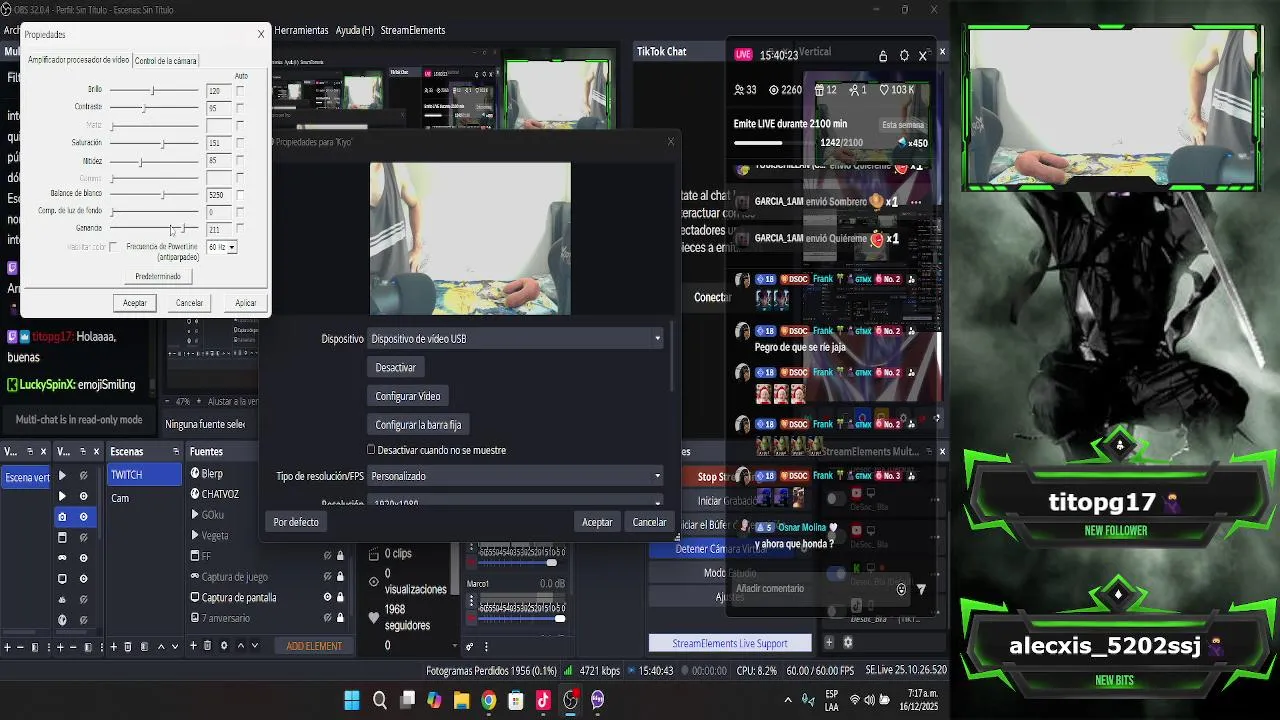The height and width of the screenshot is (720, 1280).
Task: Toggle visibility of FF source
Action: [x=327, y=556]
